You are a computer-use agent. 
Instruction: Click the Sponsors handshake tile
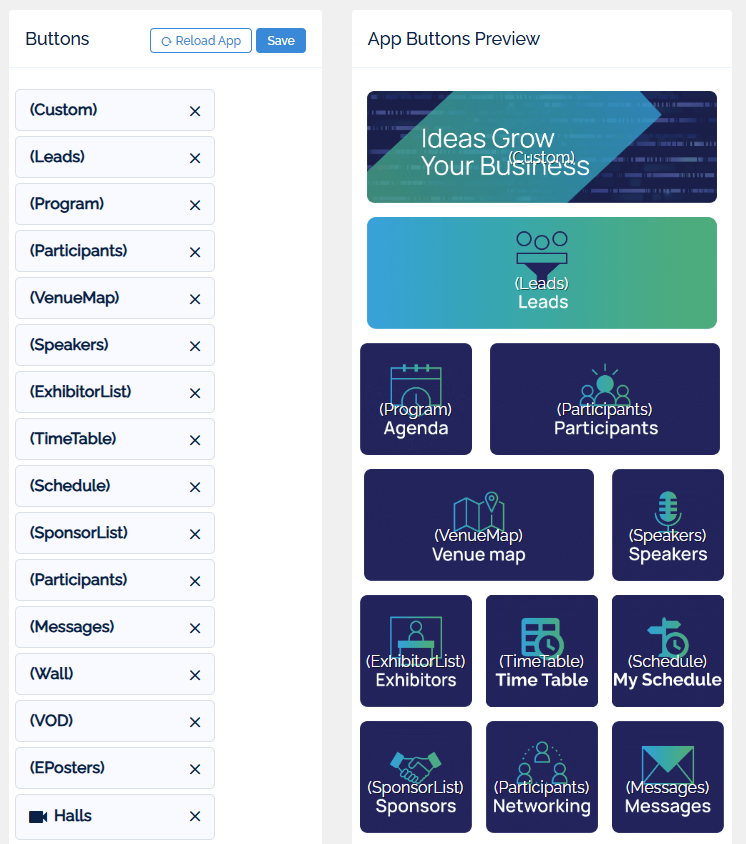tap(416, 777)
